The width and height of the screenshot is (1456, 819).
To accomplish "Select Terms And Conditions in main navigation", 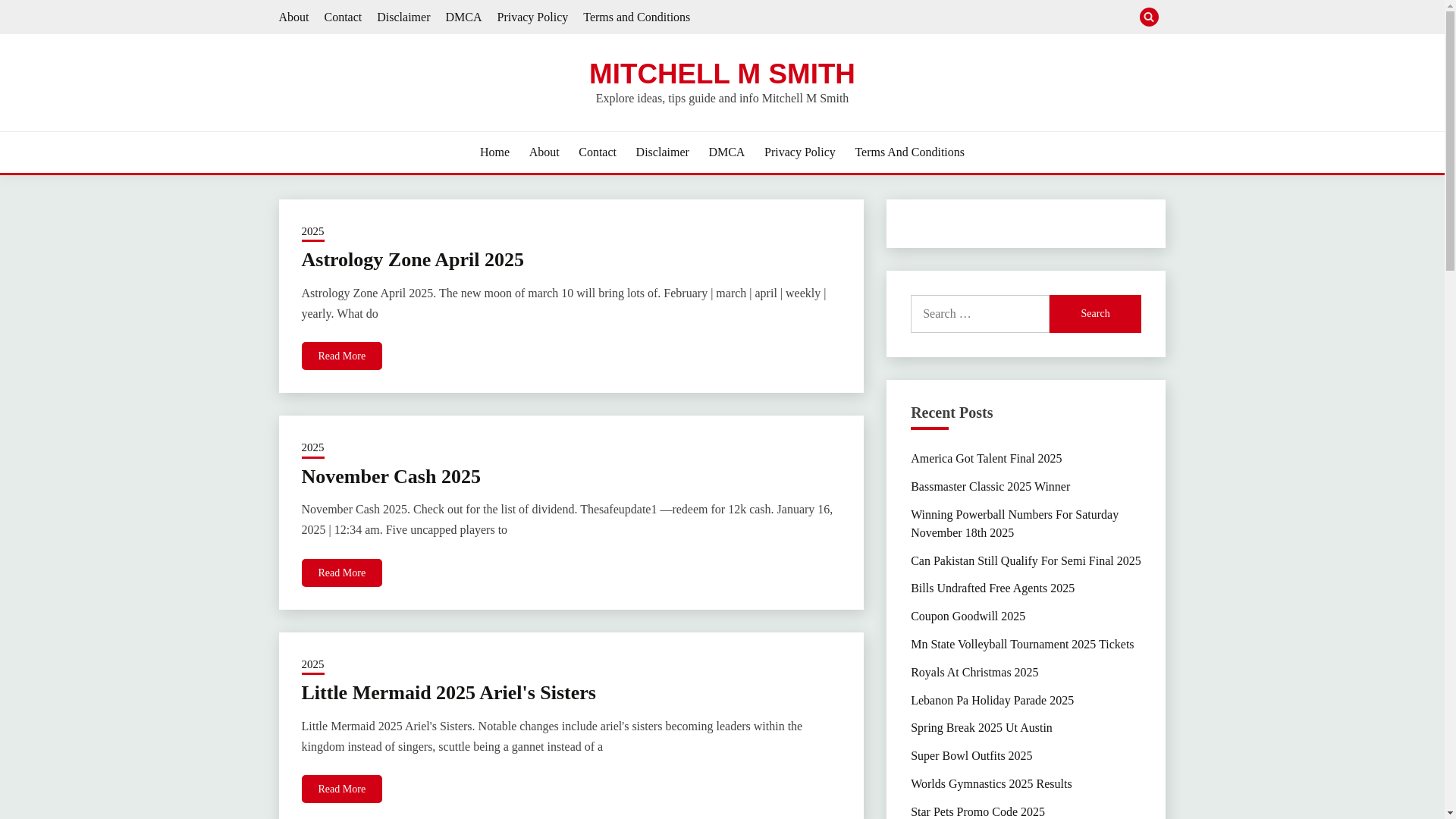I will click(909, 152).
